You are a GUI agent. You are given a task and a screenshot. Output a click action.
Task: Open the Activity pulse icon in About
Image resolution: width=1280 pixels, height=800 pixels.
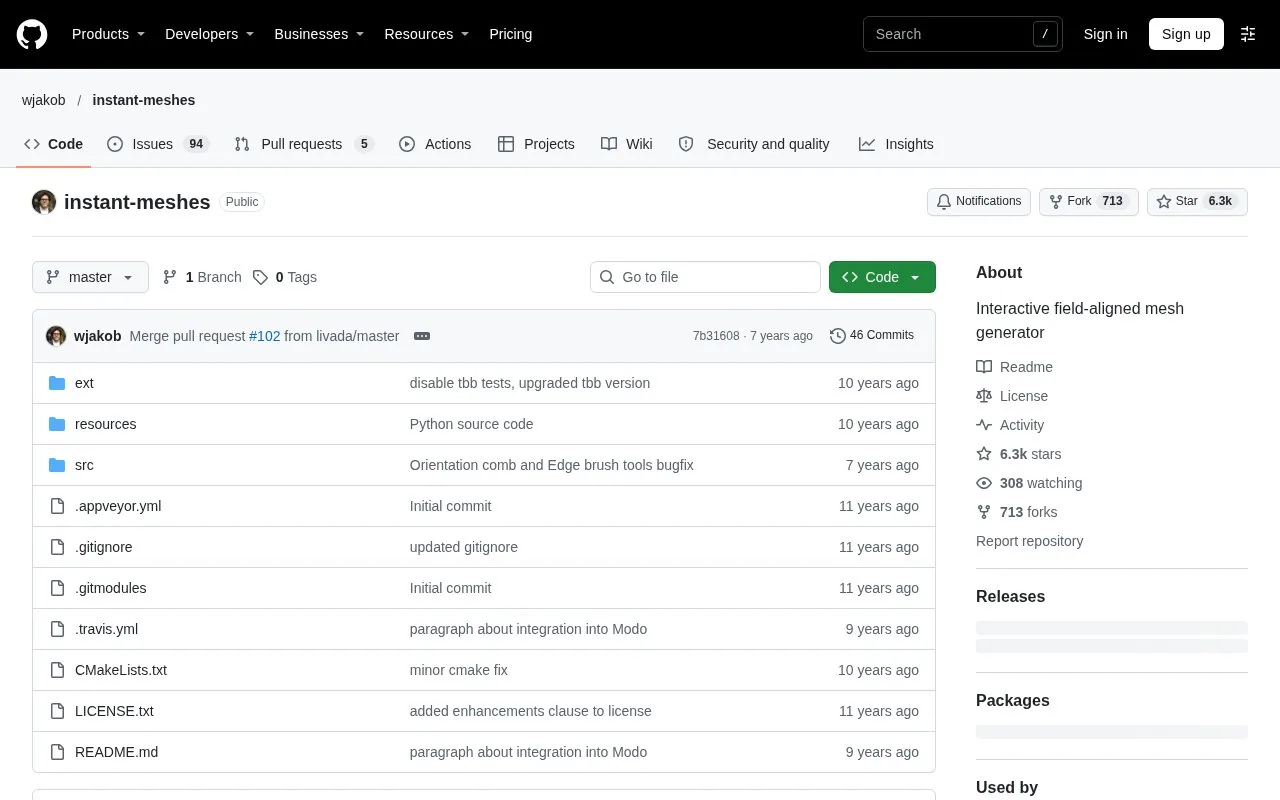pos(984,425)
